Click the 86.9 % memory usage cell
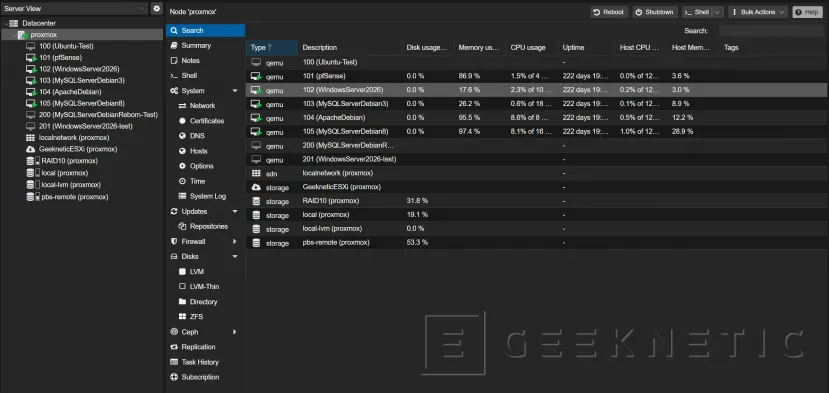 pos(469,76)
